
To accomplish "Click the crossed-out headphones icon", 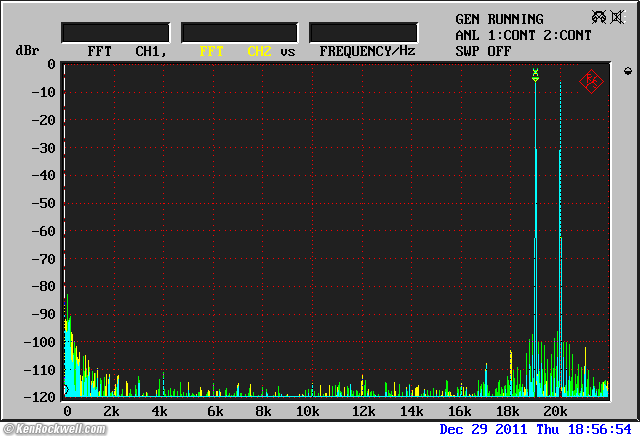I will [x=599, y=17].
